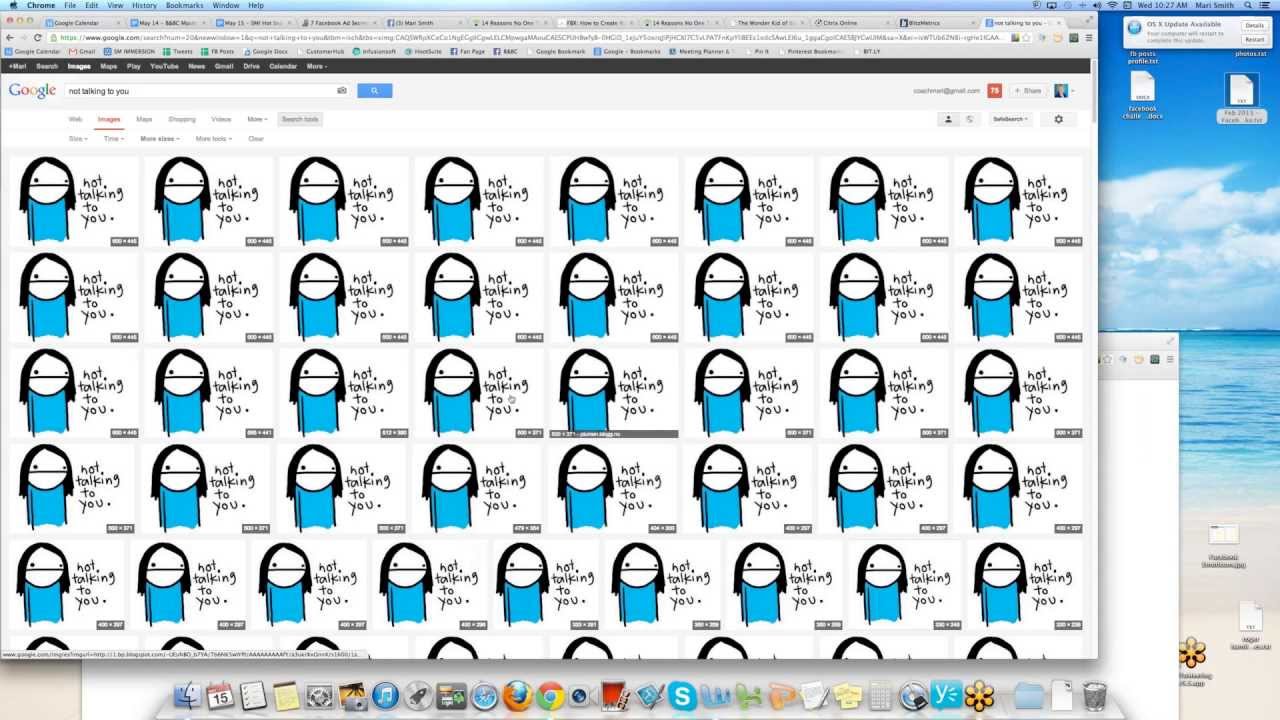
Task: Click Wi-Fi status icon in menu bar
Action: tap(1110, 5)
